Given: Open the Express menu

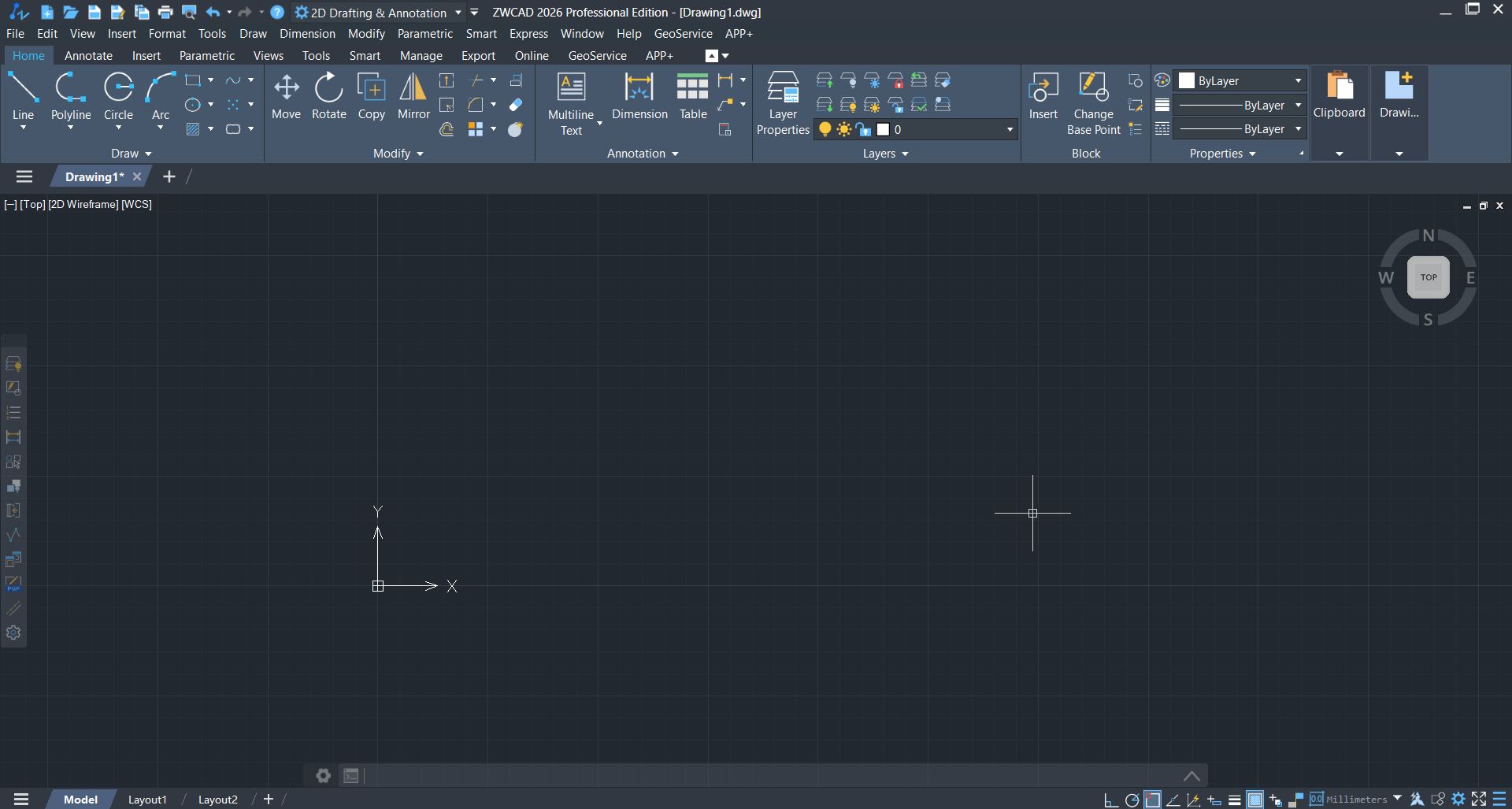Looking at the screenshot, I should point(528,33).
